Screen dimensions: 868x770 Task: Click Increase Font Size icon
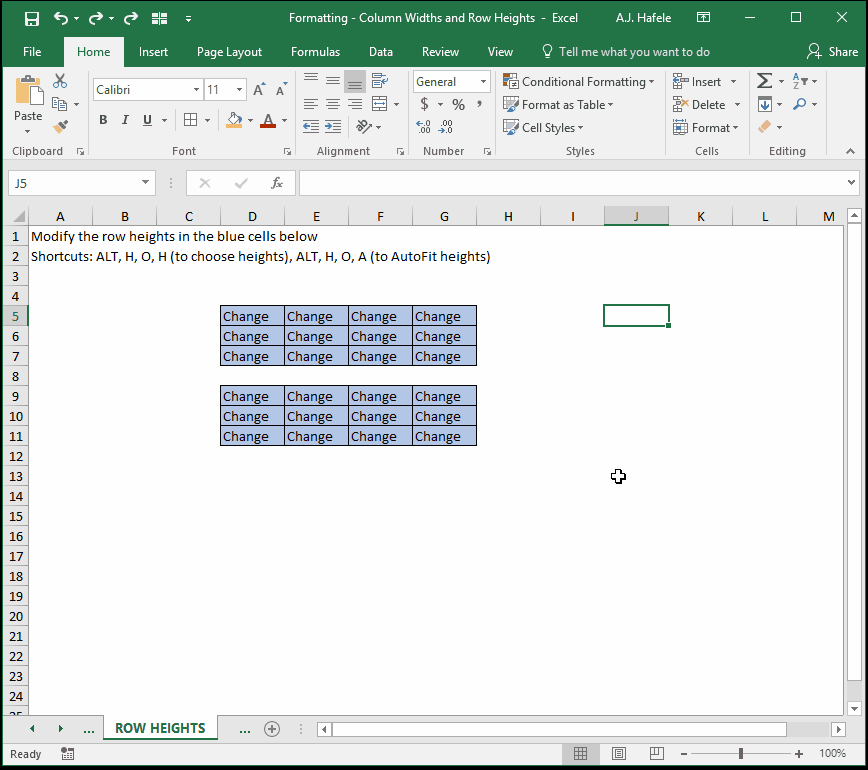tap(259, 90)
